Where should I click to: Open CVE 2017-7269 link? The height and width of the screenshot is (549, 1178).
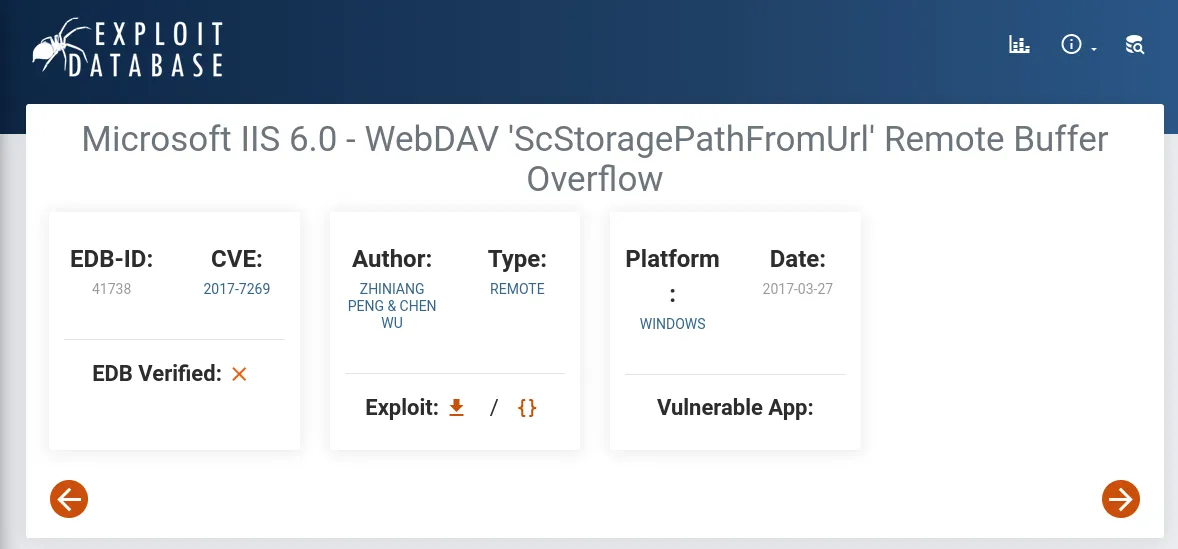[237, 288]
